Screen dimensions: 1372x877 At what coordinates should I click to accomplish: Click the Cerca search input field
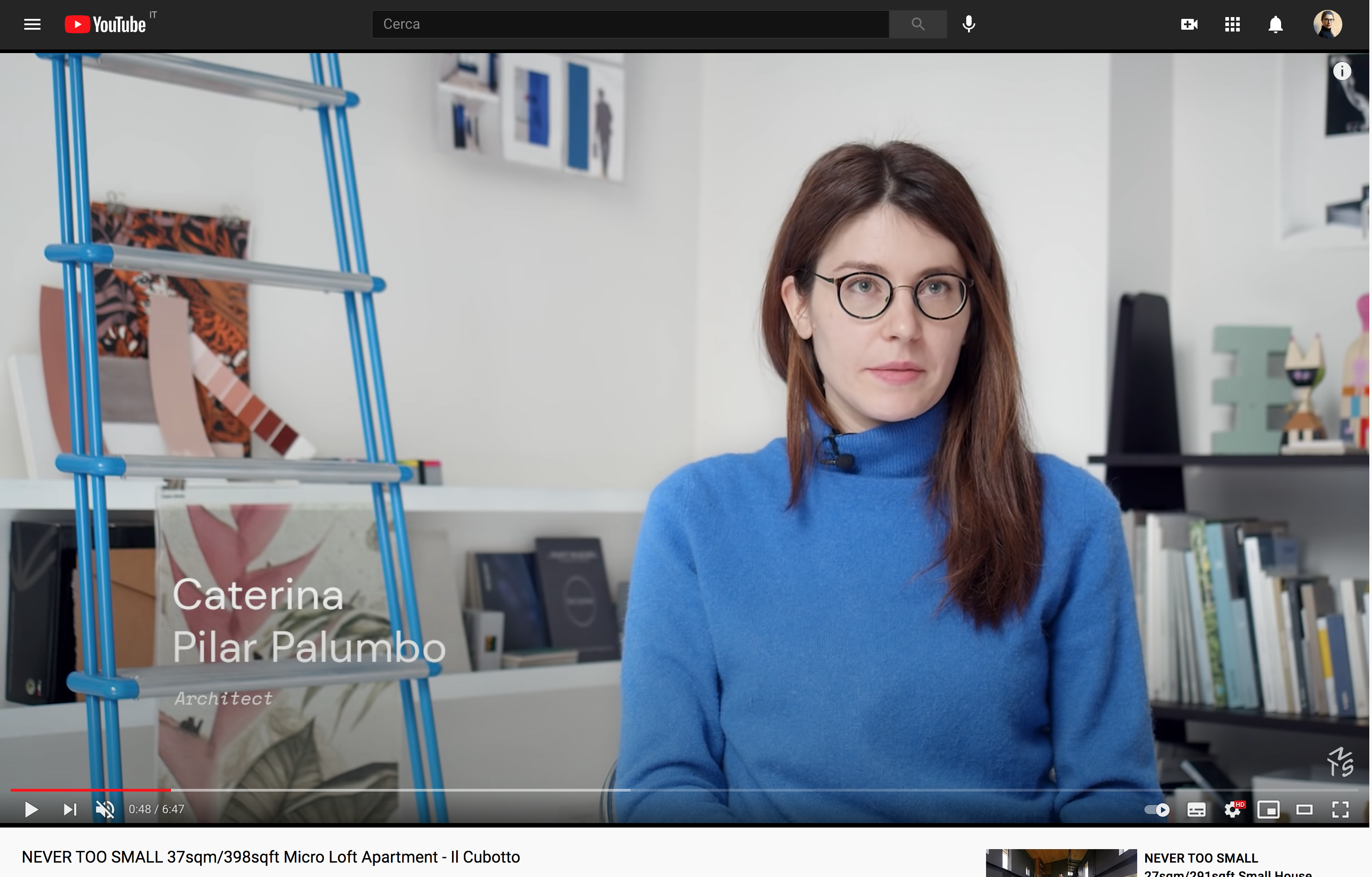630,24
